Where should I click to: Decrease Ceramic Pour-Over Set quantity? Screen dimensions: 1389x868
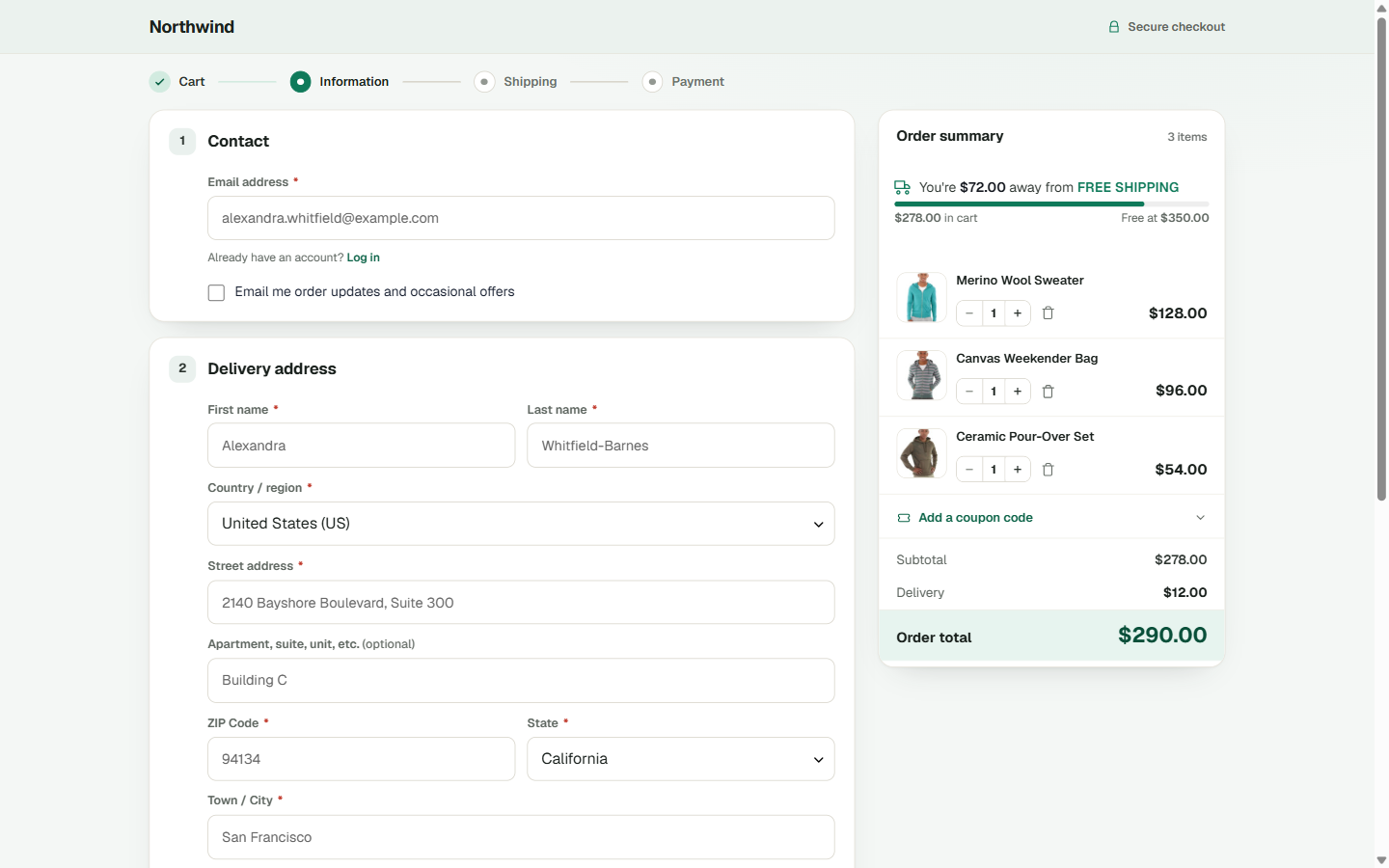tap(969, 470)
